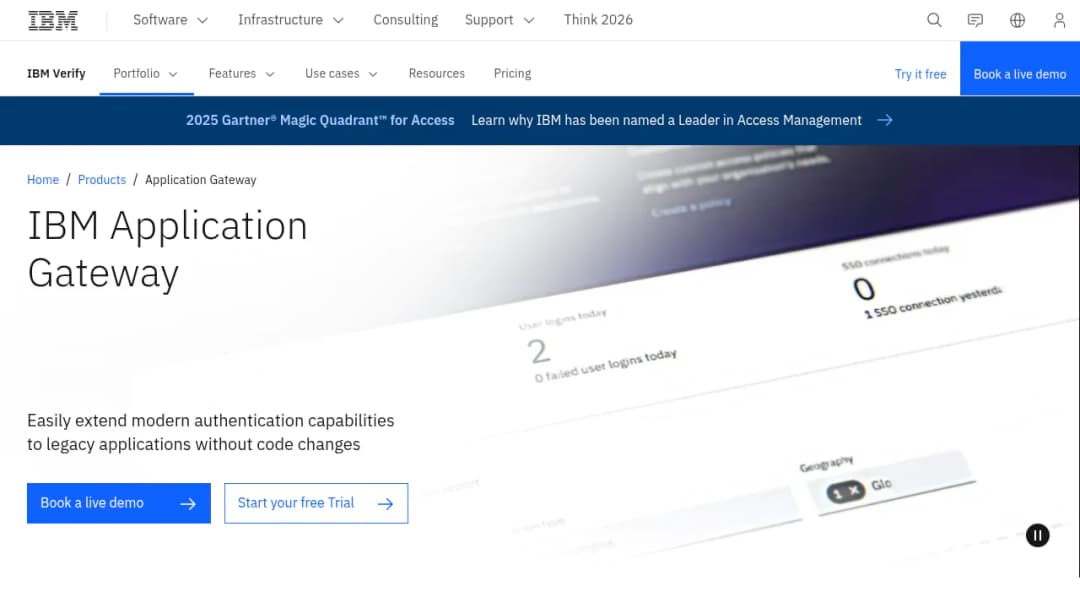Click Book a live demo in navigation bar

tap(1019, 68)
